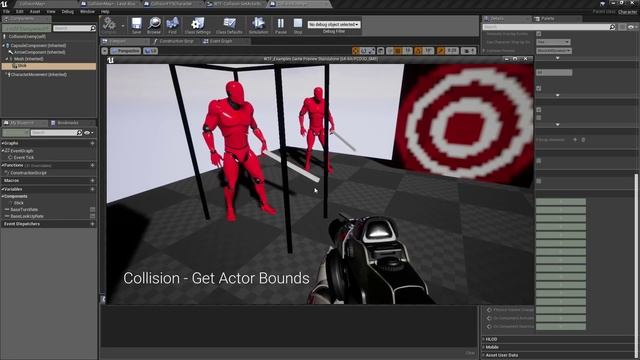Select the translate transform gizmo icon
The height and width of the screenshot is (360, 640).
point(356,51)
